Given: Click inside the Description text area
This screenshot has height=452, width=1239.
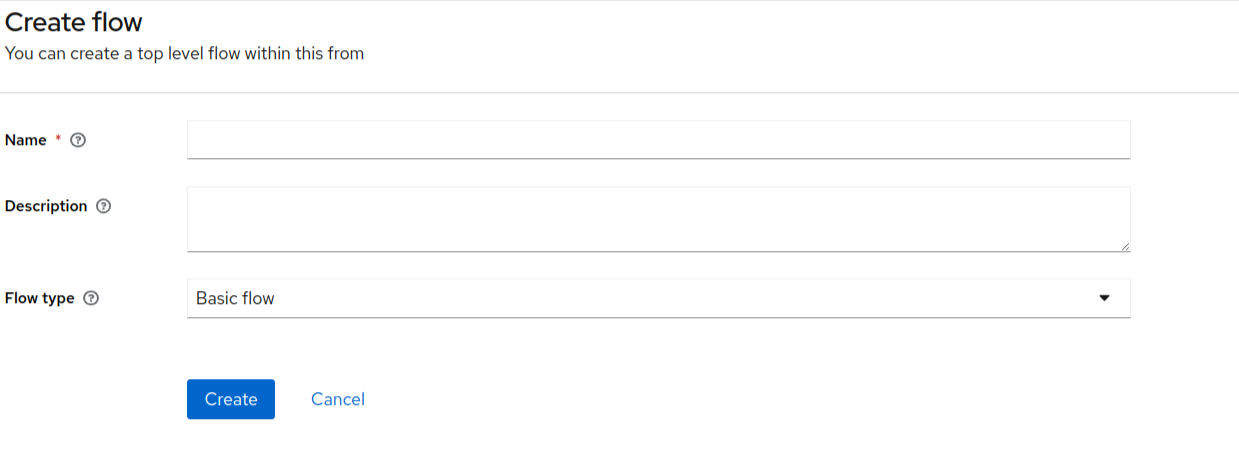Looking at the screenshot, I should point(658,218).
